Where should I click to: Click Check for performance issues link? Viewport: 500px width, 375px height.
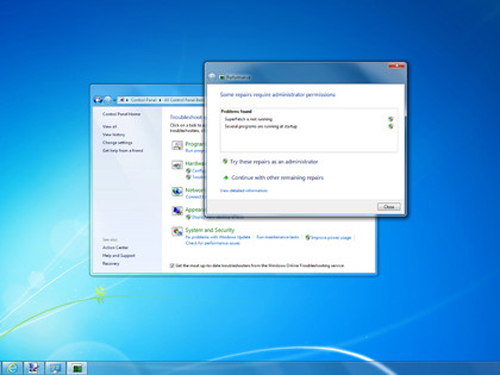point(212,243)
